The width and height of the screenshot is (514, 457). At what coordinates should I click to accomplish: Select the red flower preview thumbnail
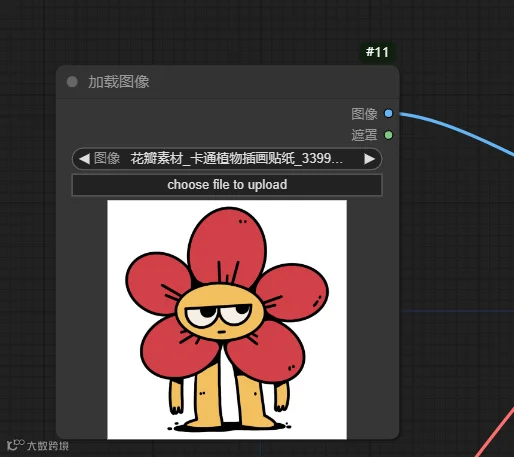point(227,320)
